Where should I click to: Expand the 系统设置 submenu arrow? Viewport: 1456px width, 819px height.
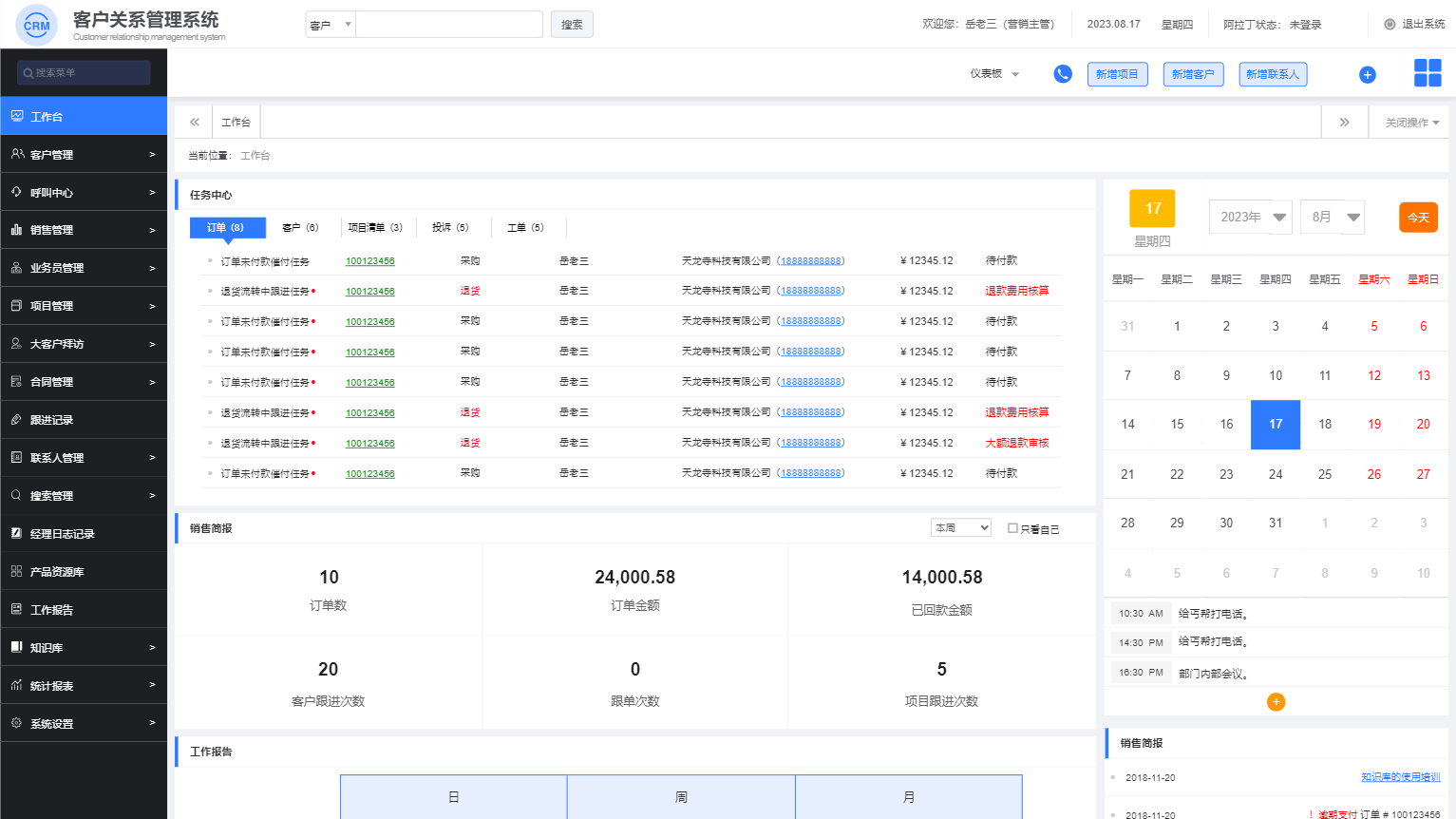[152, 723]
